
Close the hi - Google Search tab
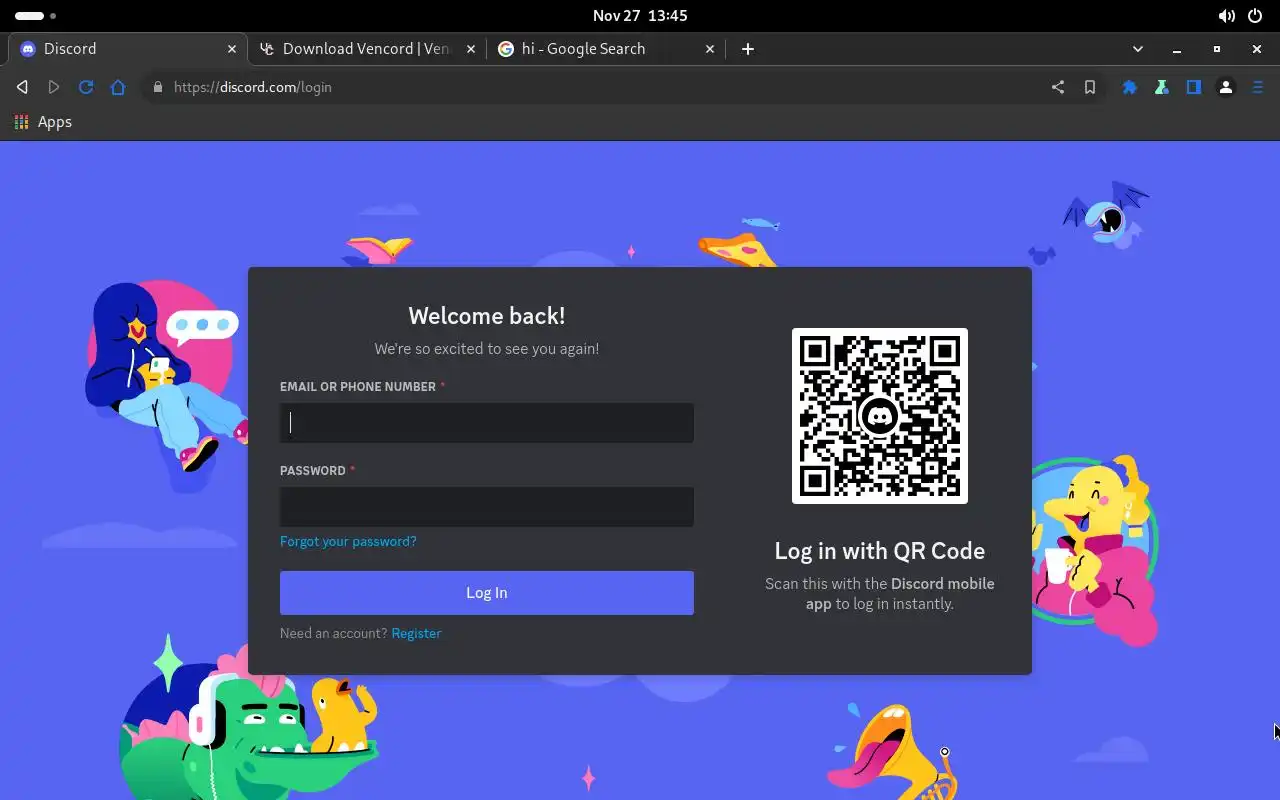point(710,49)
